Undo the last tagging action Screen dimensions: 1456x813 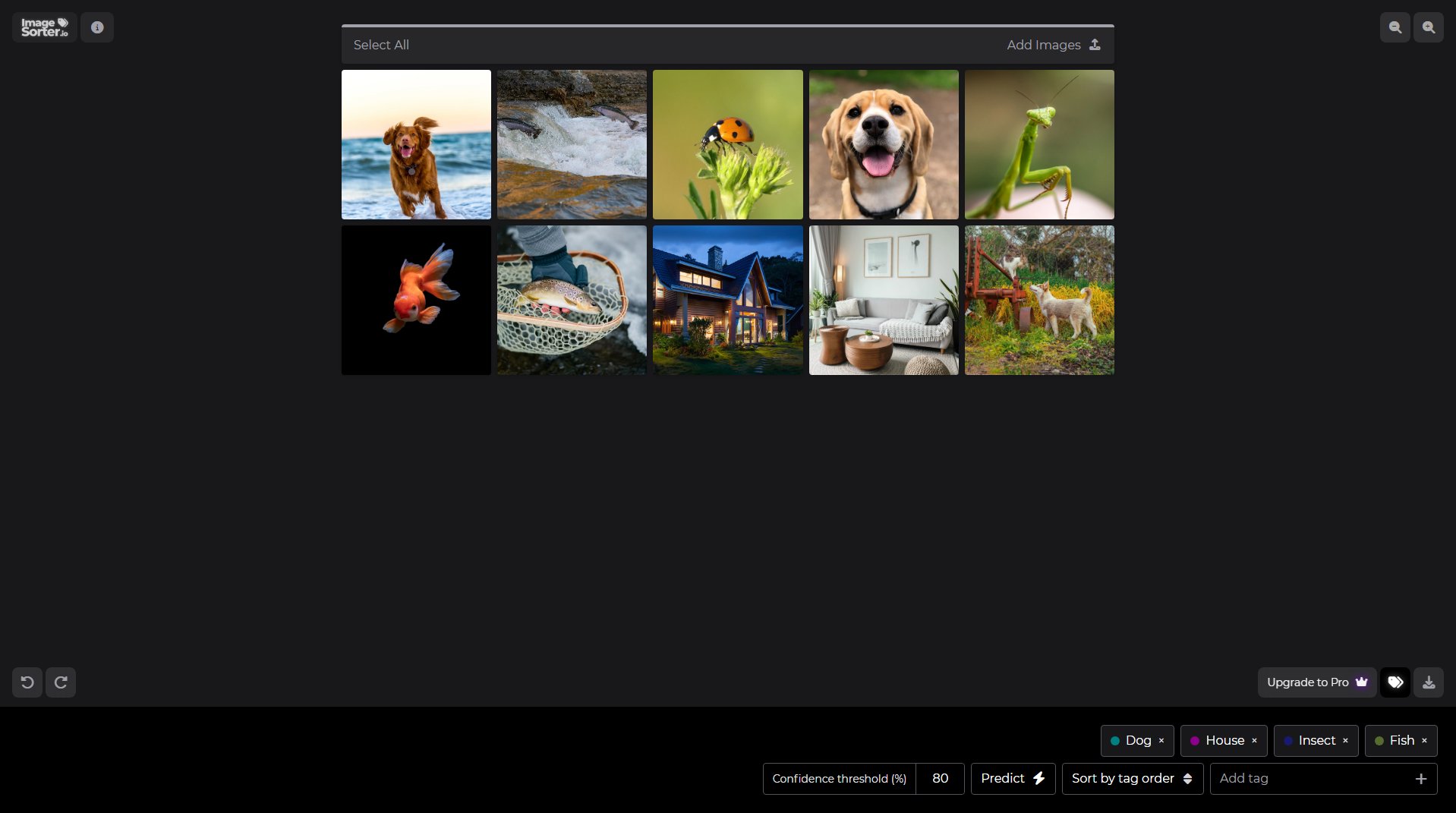tap(27, 682)
